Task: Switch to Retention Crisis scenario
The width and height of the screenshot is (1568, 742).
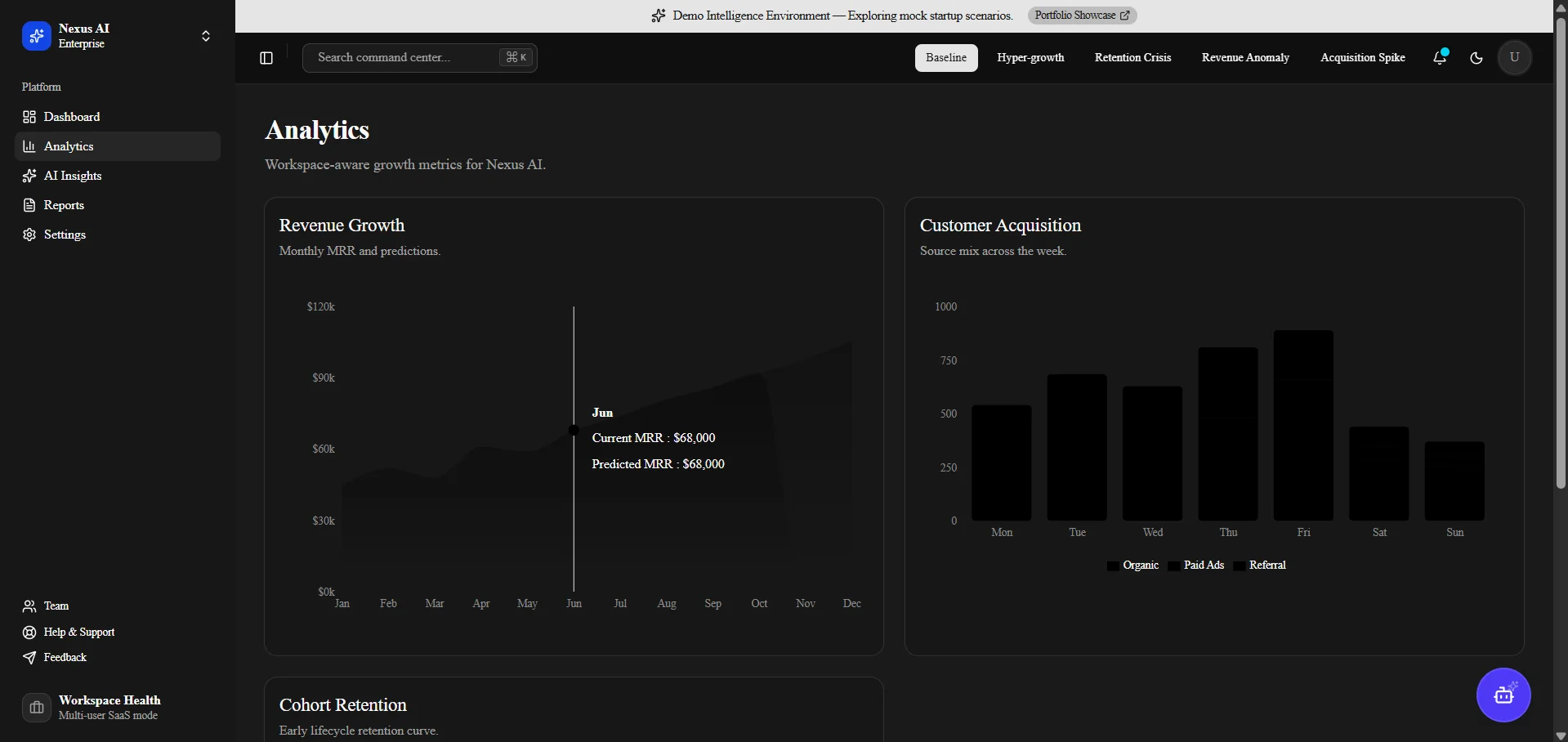Action: pyautogui.click(x=1132, y=58)
